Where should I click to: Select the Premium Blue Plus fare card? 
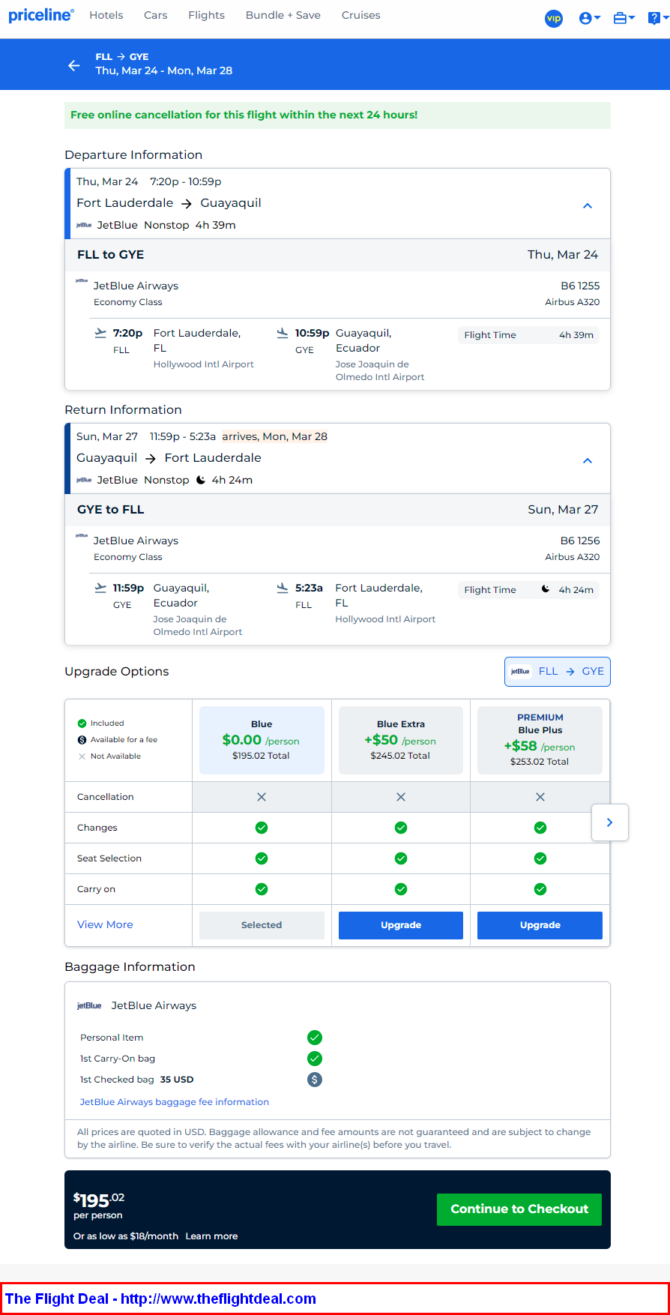pos(540,741)
